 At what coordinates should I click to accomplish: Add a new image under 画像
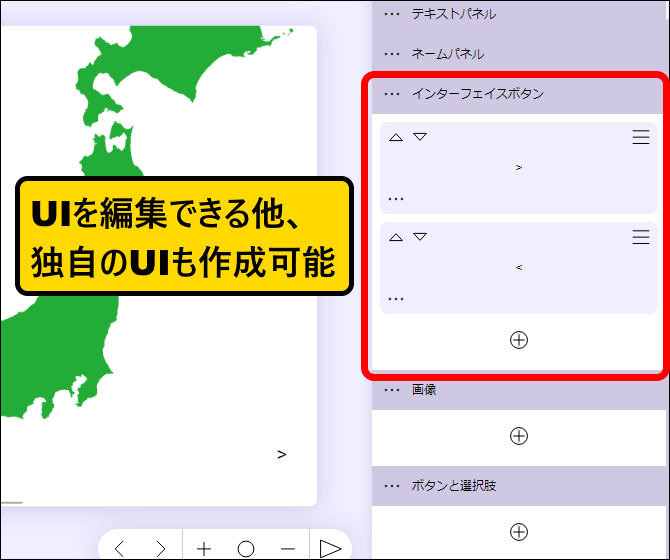[x=518, y=436]
